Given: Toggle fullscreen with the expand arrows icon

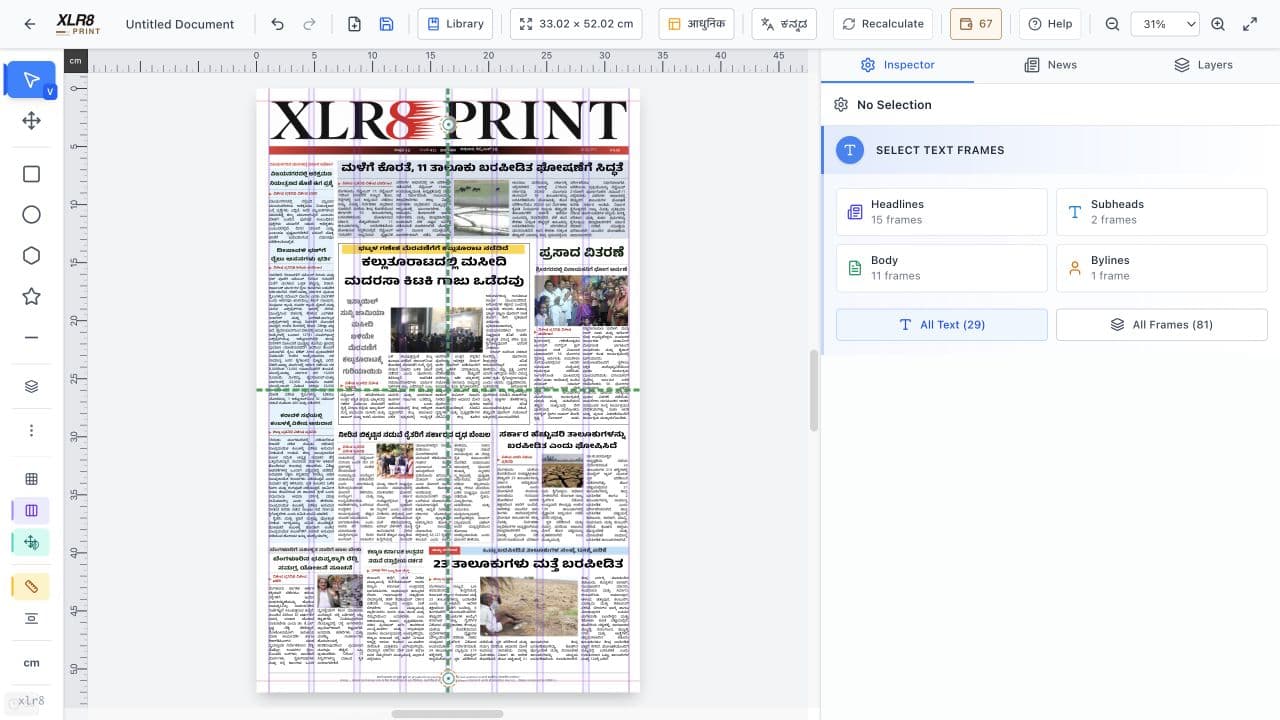Looking at the screenshot, I should 1250,24.
